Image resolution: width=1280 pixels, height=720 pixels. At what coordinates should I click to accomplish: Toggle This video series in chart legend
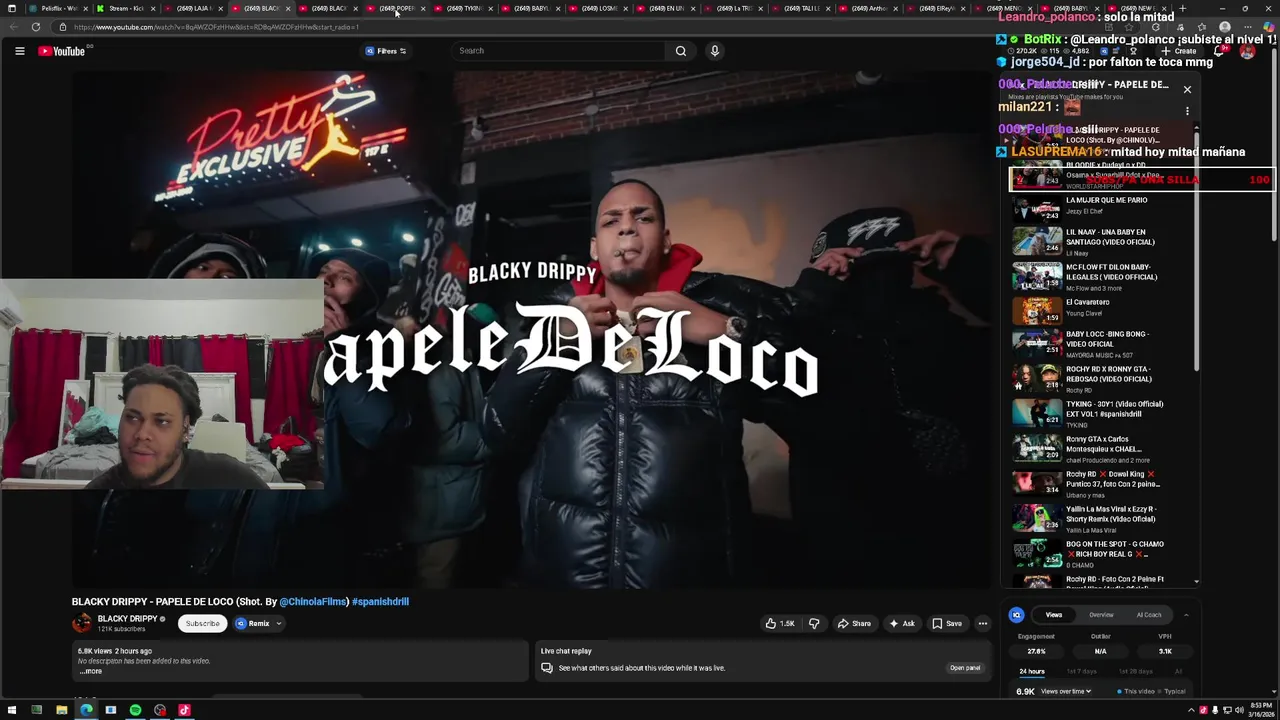1135,691
